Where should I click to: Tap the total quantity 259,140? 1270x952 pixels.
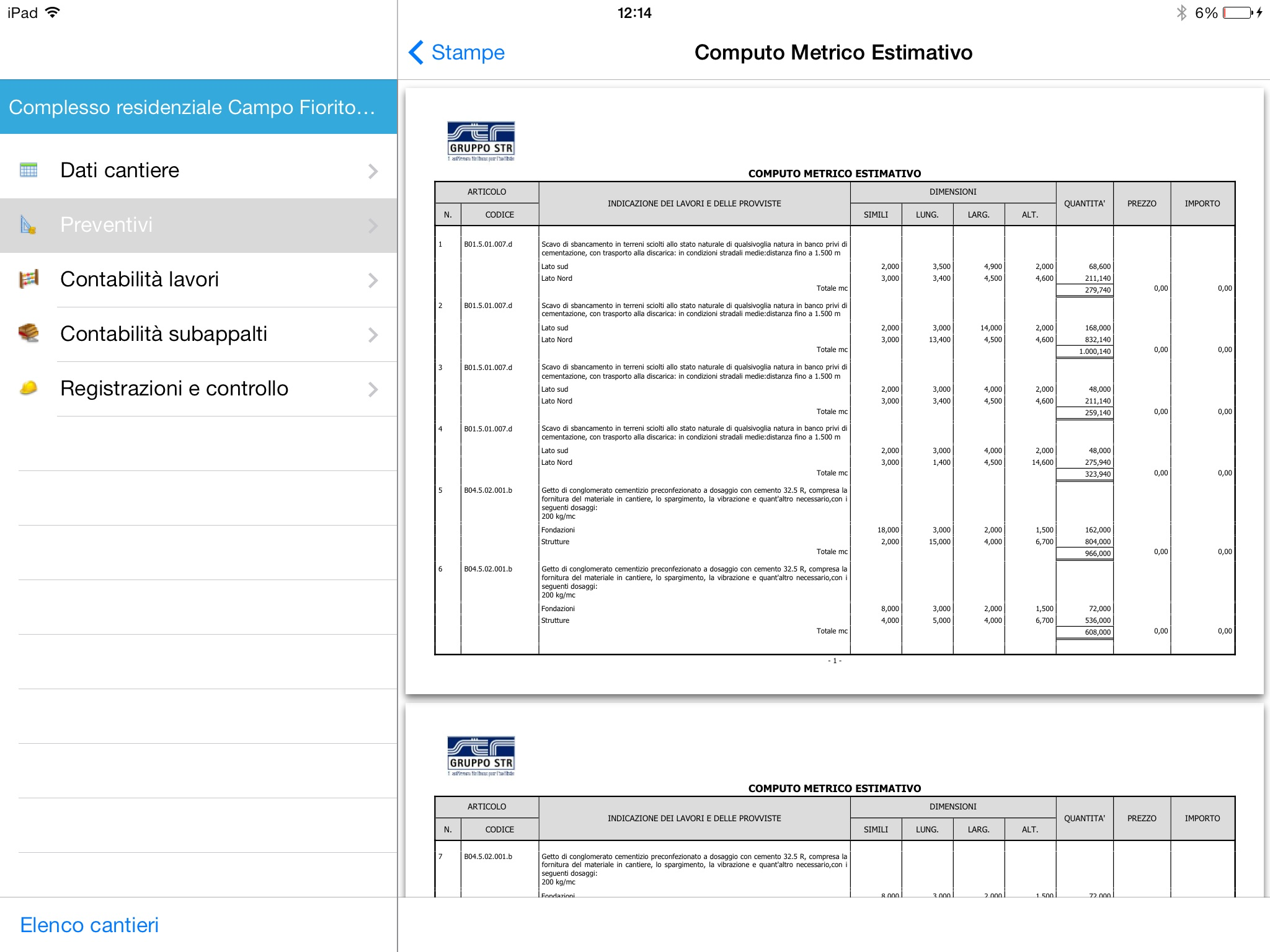click(x=1098, y=413)
